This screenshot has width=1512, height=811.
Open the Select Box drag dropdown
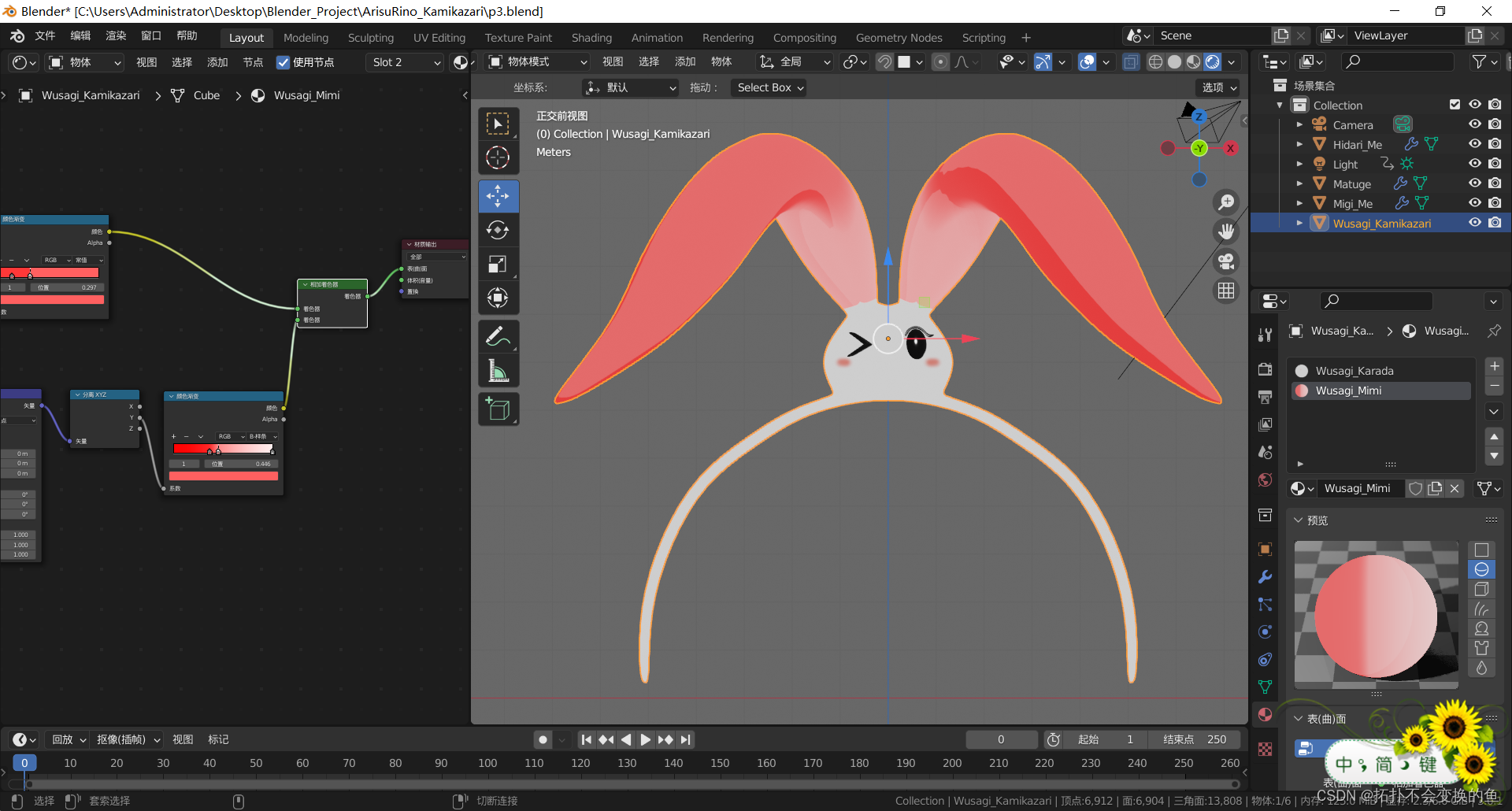pyautogui.click(x=769, y=87)
